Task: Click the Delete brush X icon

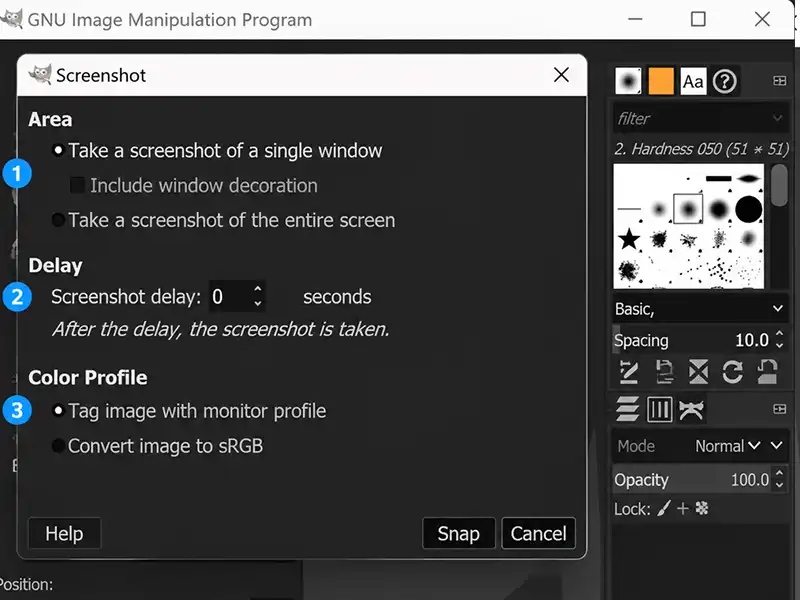Action: click(698, 371)
